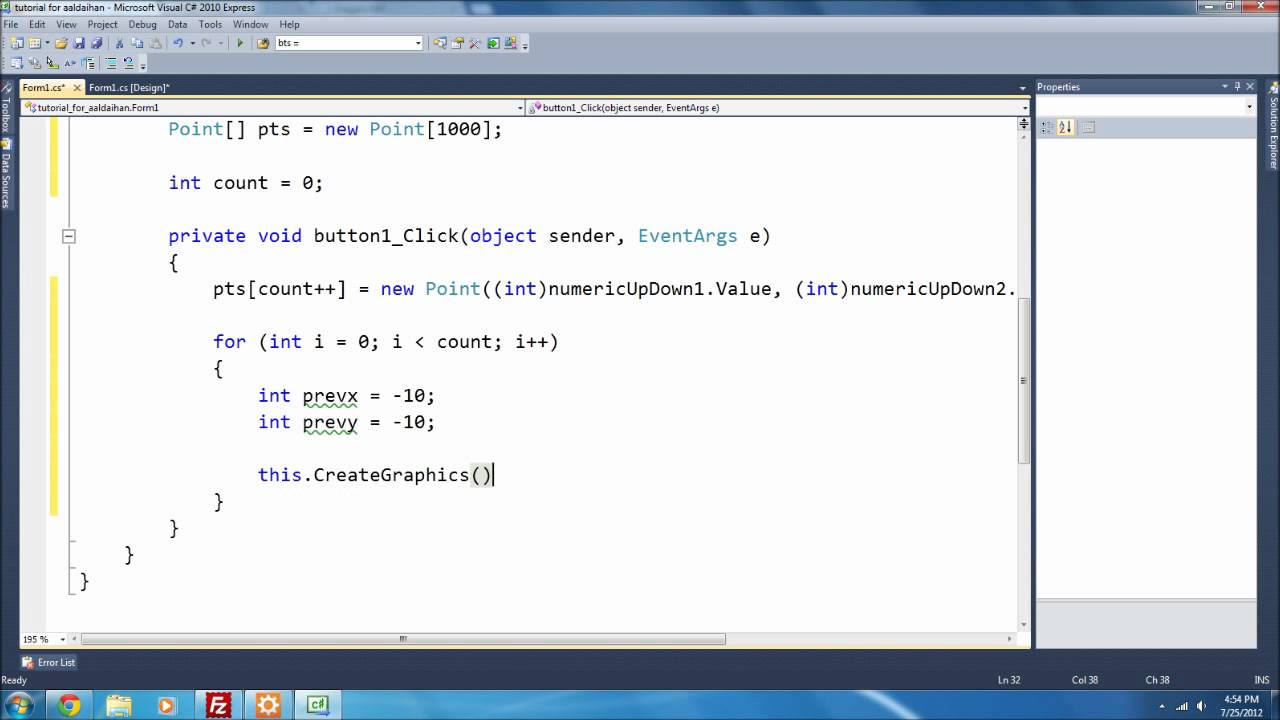The width and height of the screenshot is (1280, 720).
Task: Click the Display Word Completion icon
Action: 70,63
